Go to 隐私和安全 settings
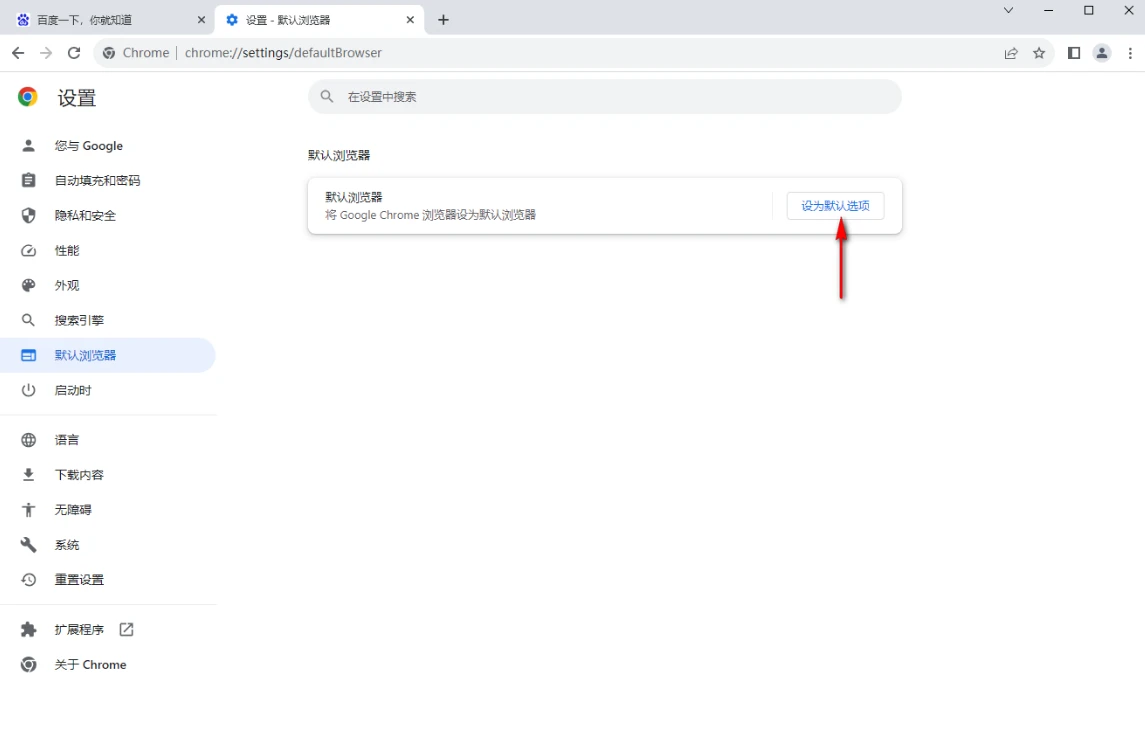The height and width of the screenshot is (756, 1145). 107,215
